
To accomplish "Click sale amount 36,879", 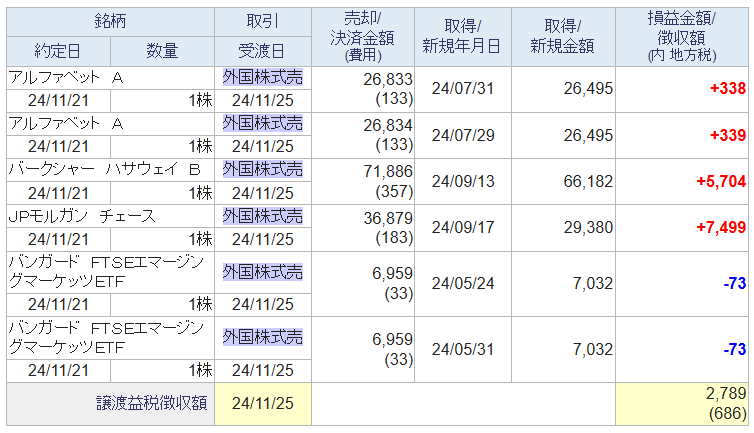I will pyautogui.click(x=388, y=218).
